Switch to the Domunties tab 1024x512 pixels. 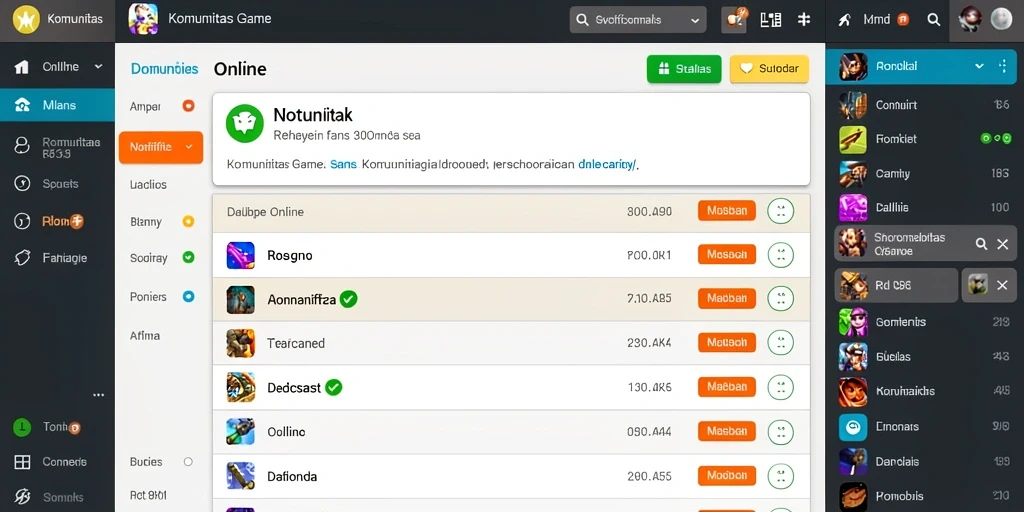(x=165, y=69)
